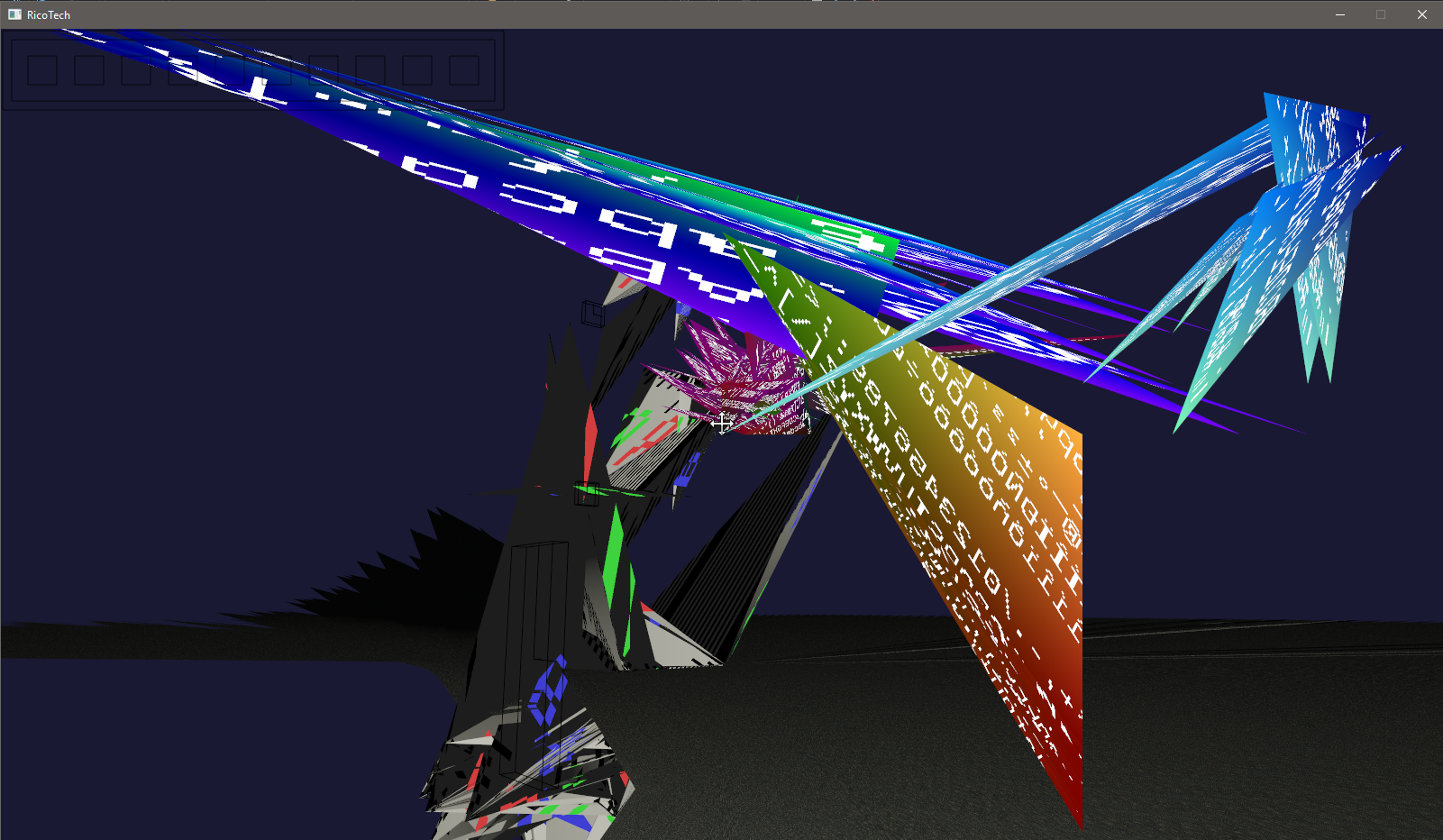Screen dimensions: 1443x840
Task: Pick the eighth hotbar slot
Action: [370, 70]
